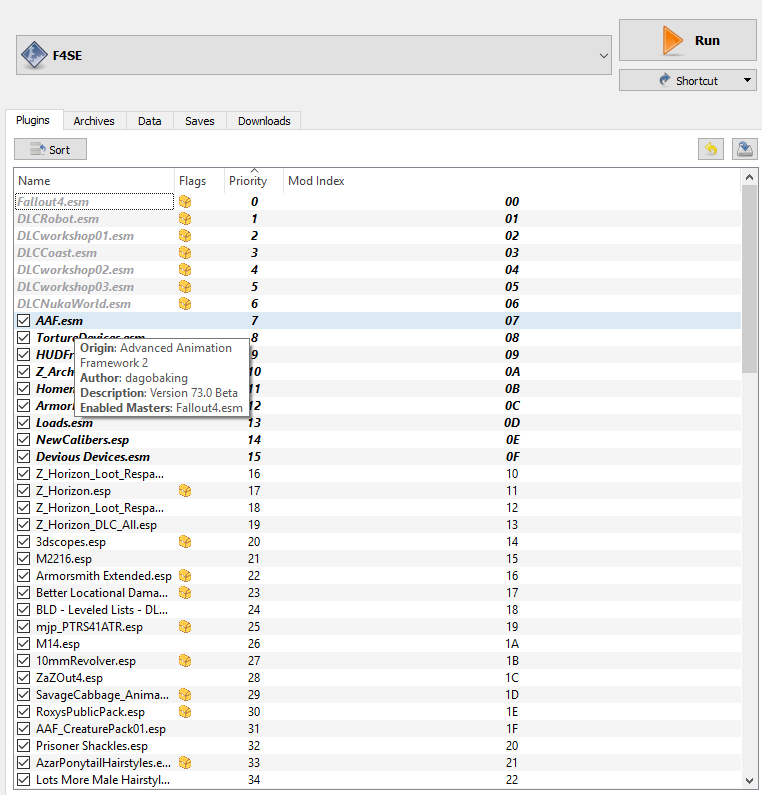
Task: Uncheck Prisoner Shackles.esp
Action: coord(23,746)
